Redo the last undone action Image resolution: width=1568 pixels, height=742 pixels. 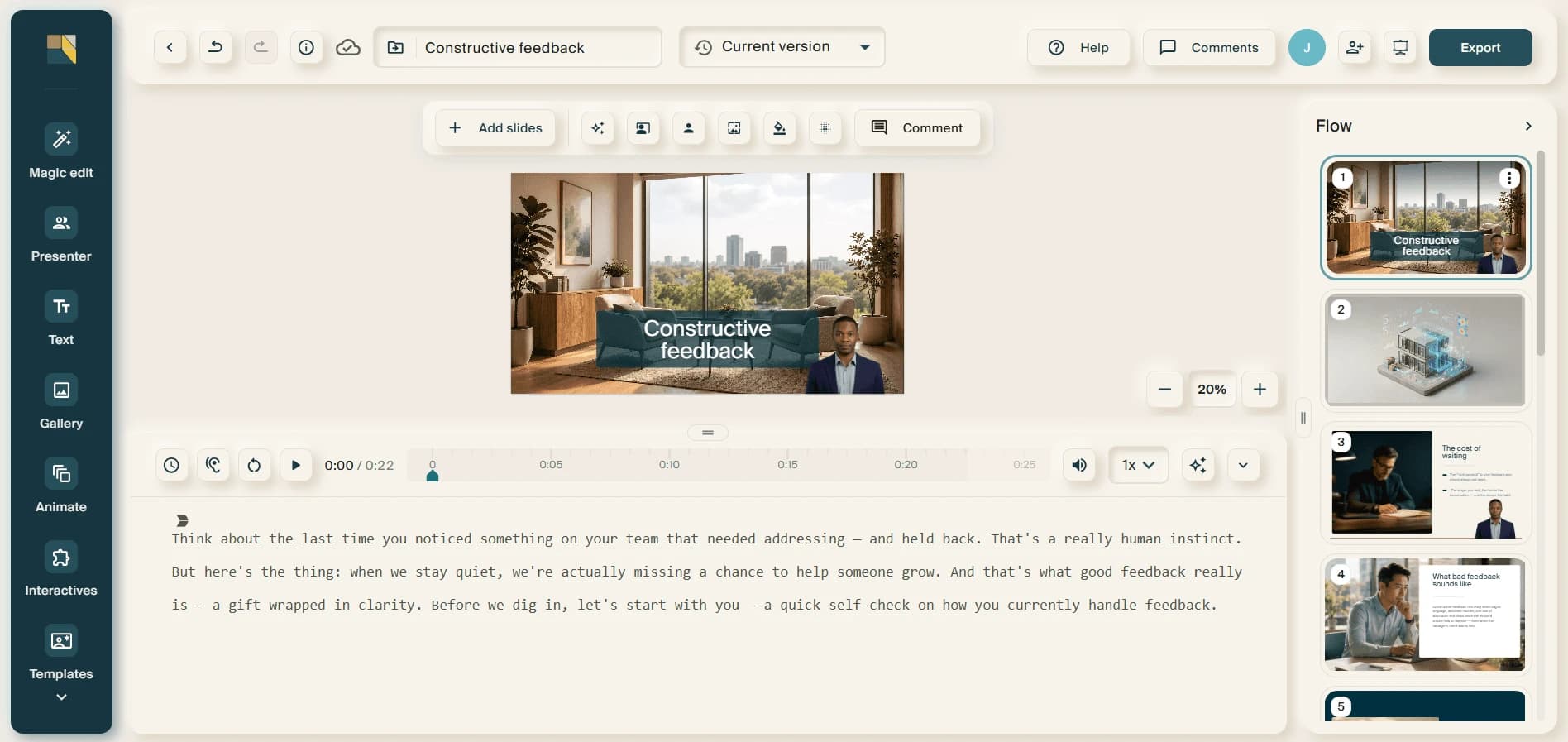click(x=261, y=47)
